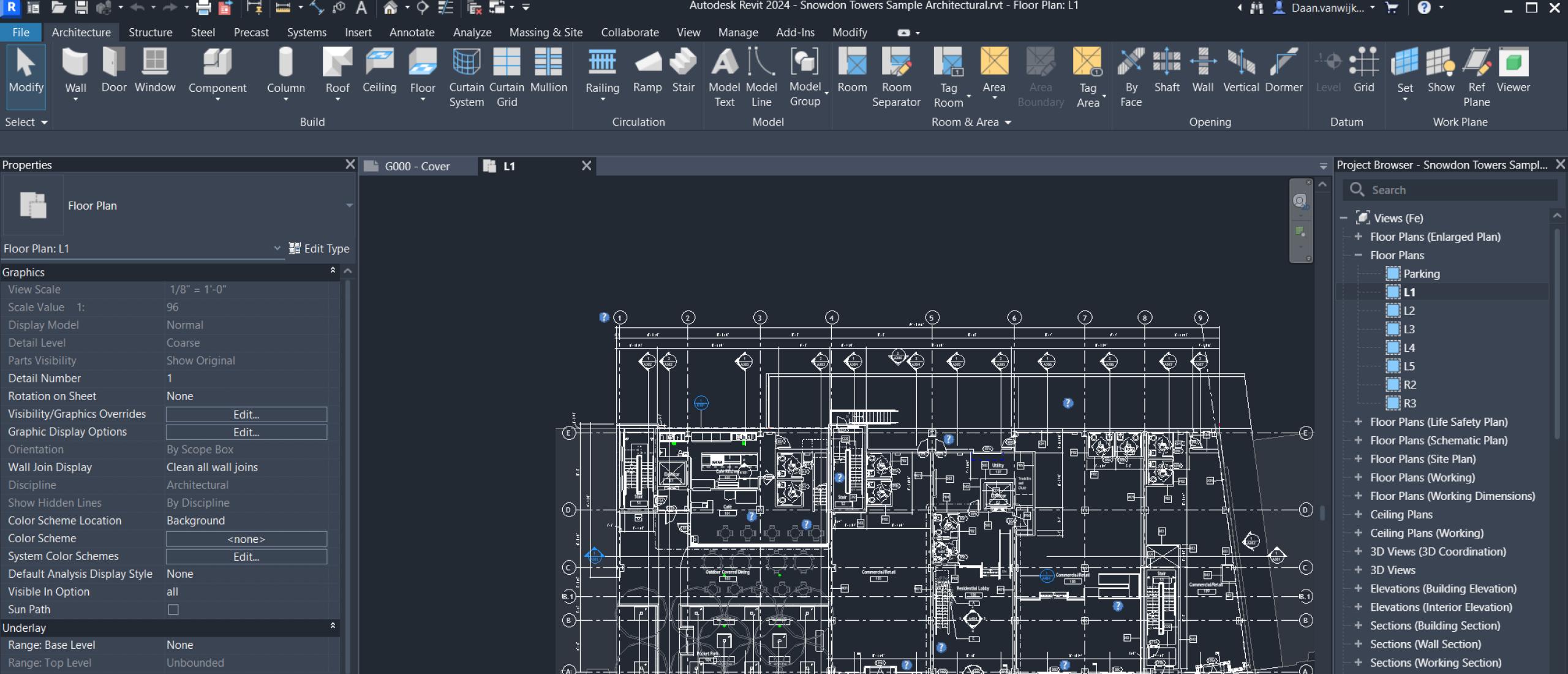1568x674 pixels.
Task: Click the Edit Type button
Action: tap(319, 249)
